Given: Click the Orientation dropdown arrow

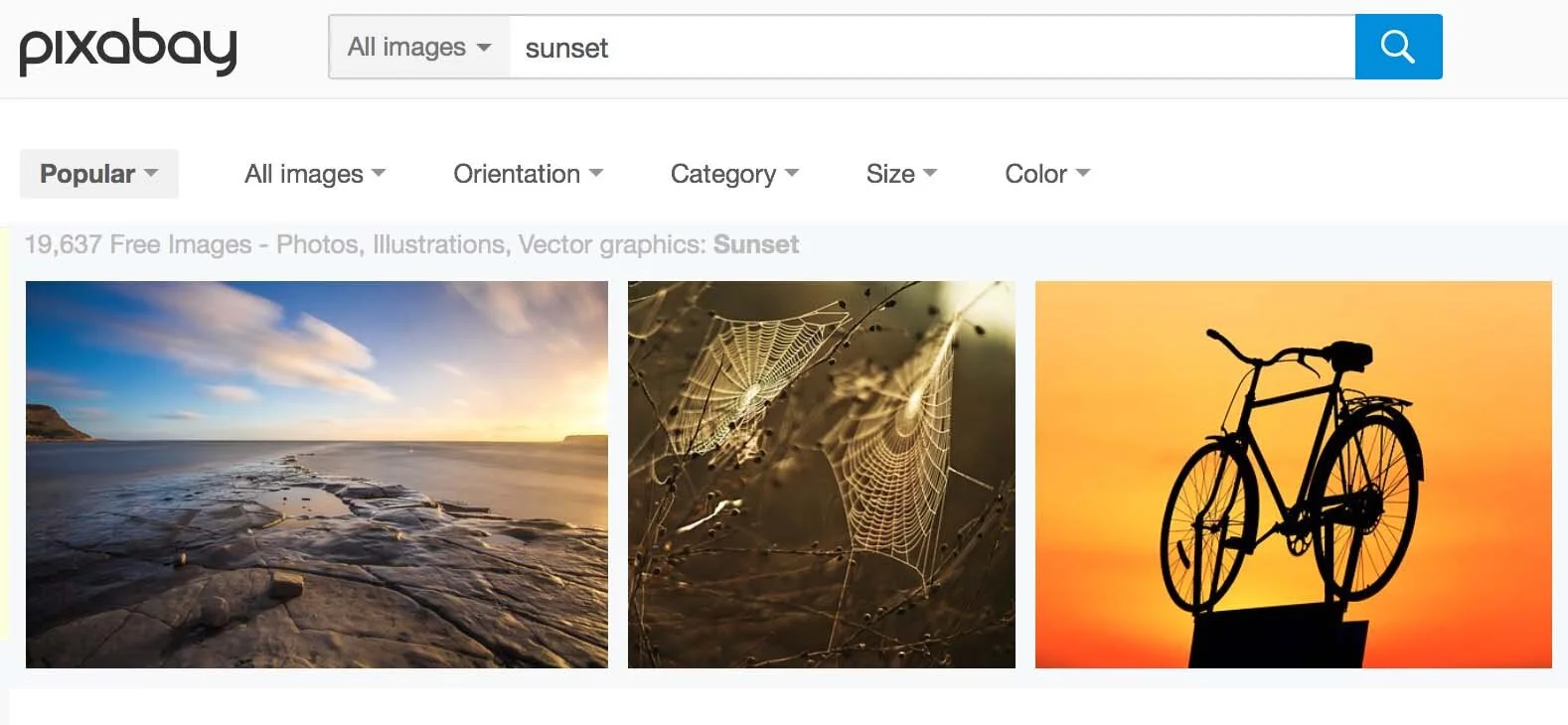Looking at the screenshot, I should [596, 173].
